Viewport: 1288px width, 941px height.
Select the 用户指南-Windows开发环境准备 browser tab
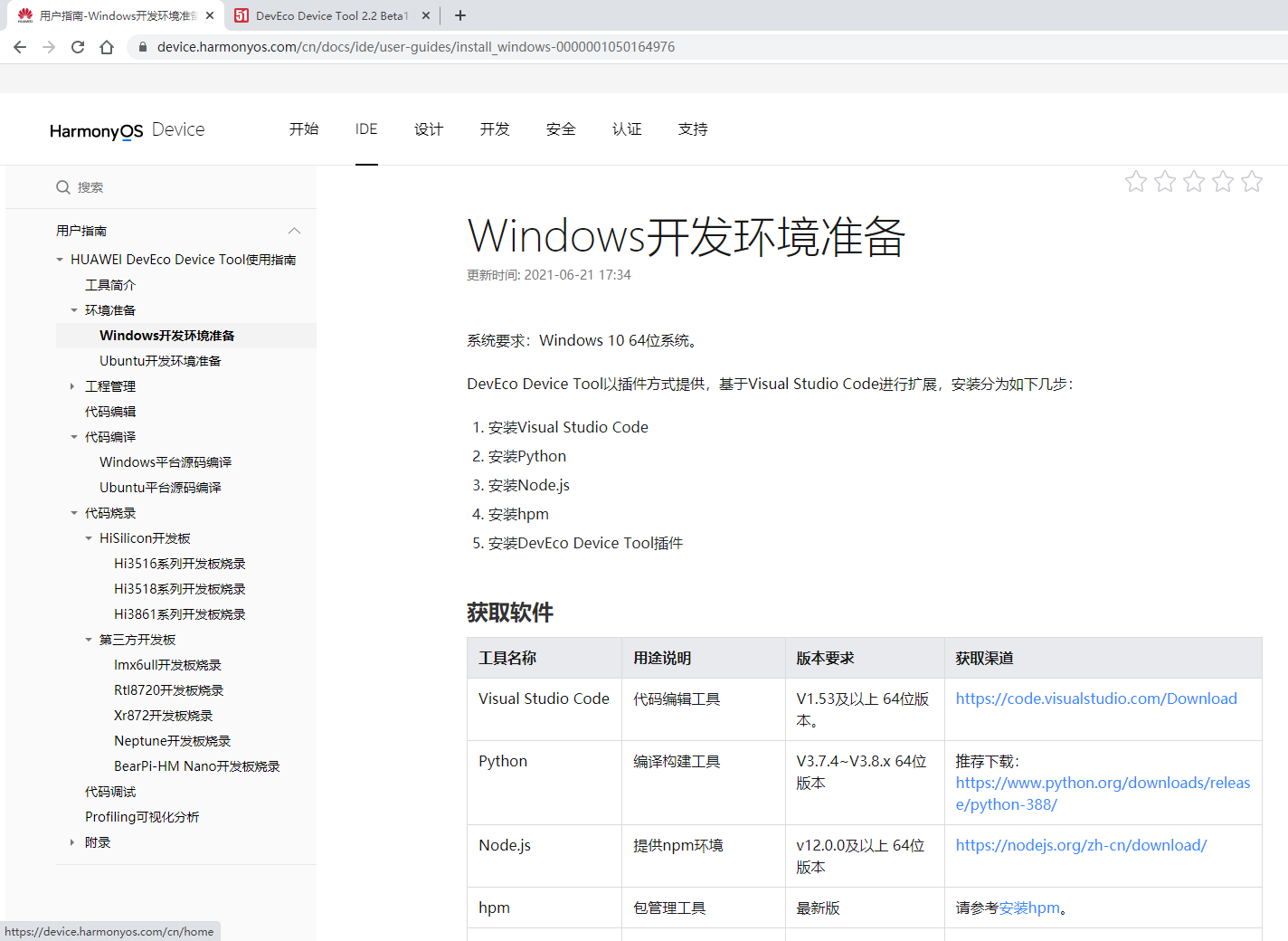[x=118, y=15]
